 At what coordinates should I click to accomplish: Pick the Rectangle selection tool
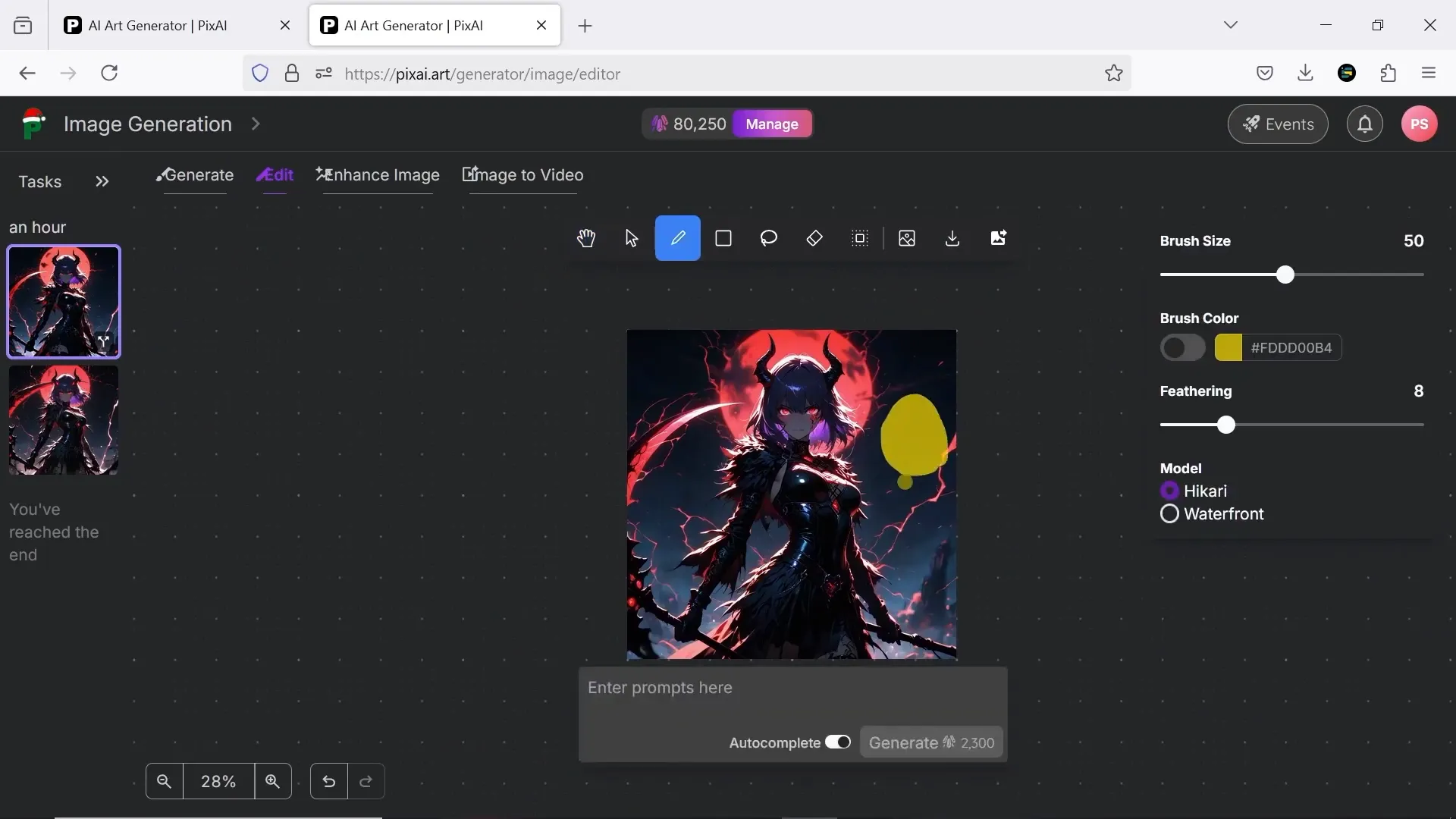(723, 238)
